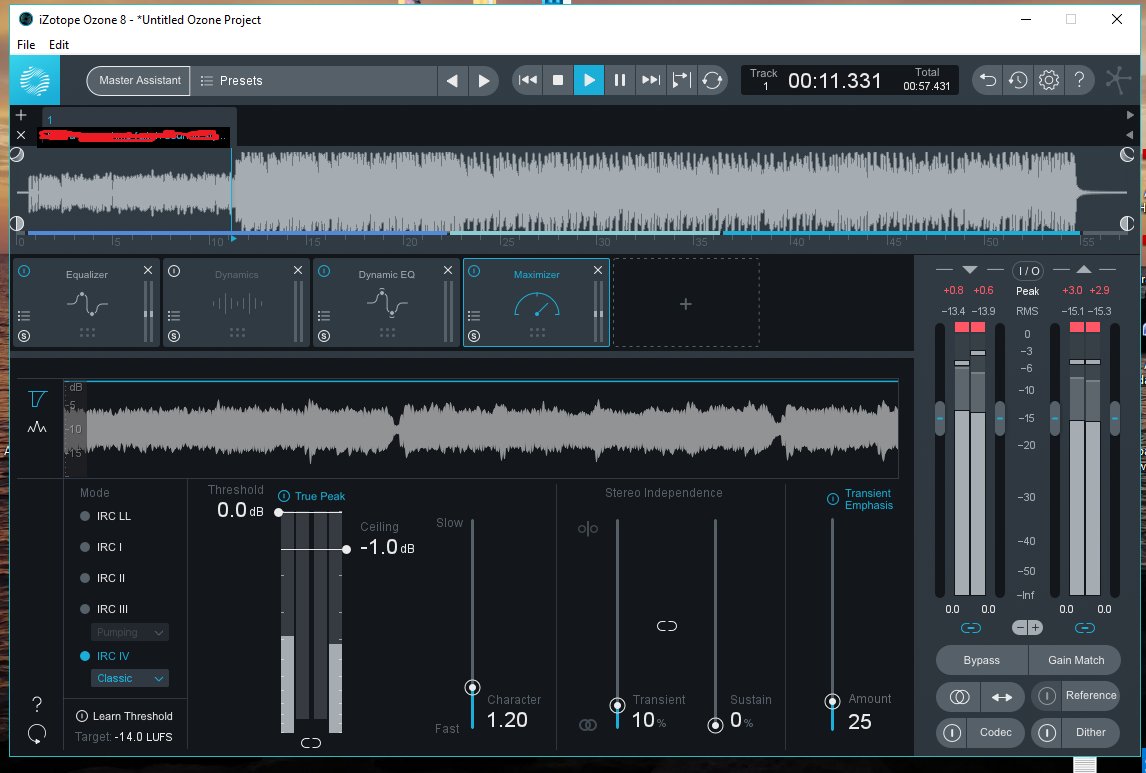Open the Pumping style dropdown

pyautogui.click(x=129, y=632)
